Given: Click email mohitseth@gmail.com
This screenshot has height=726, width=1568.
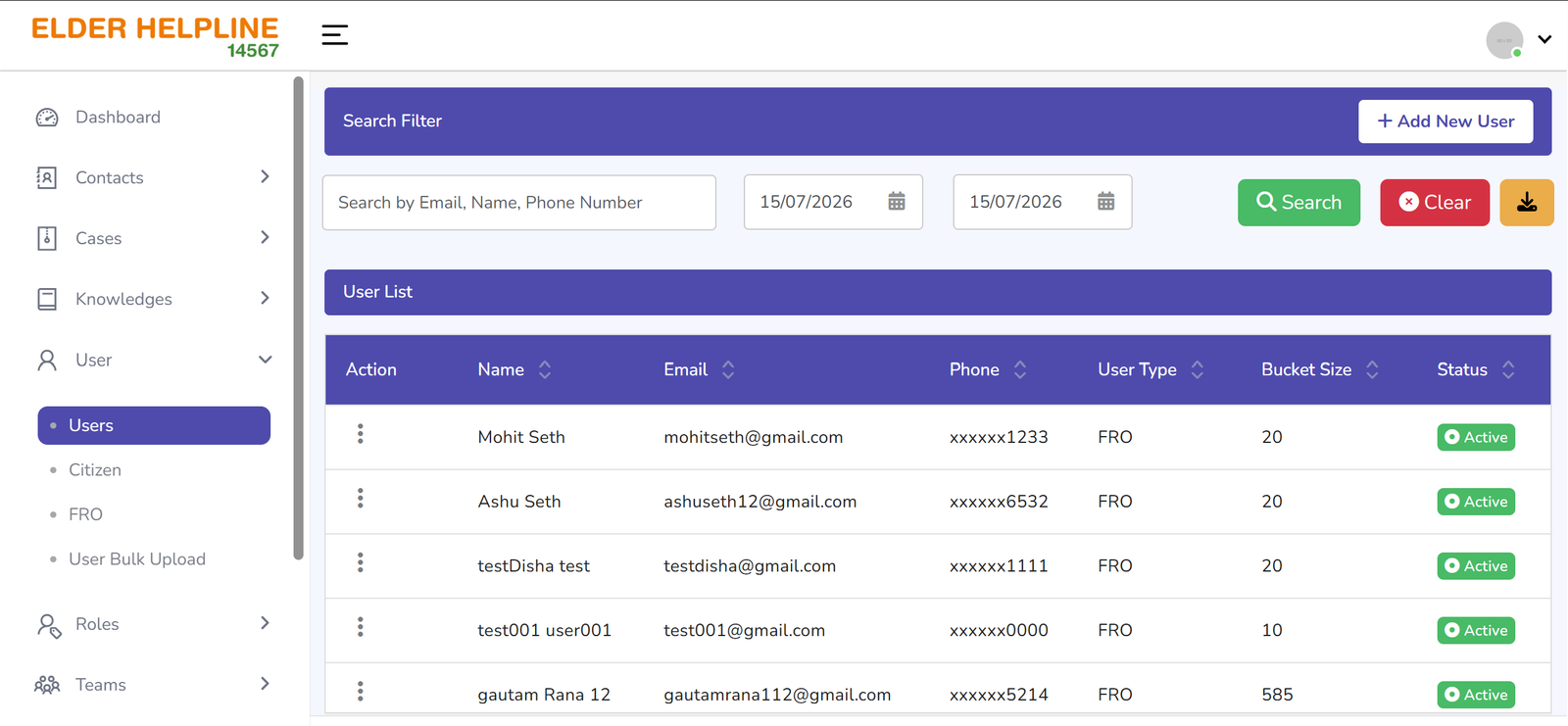Looking at the screenshot, I should [x=754, y=437].
